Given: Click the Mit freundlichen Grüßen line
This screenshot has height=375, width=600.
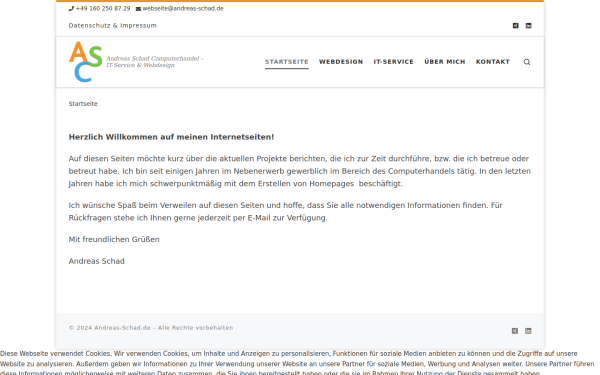Looking at the screenshot, I should click(x=114, y=240).
